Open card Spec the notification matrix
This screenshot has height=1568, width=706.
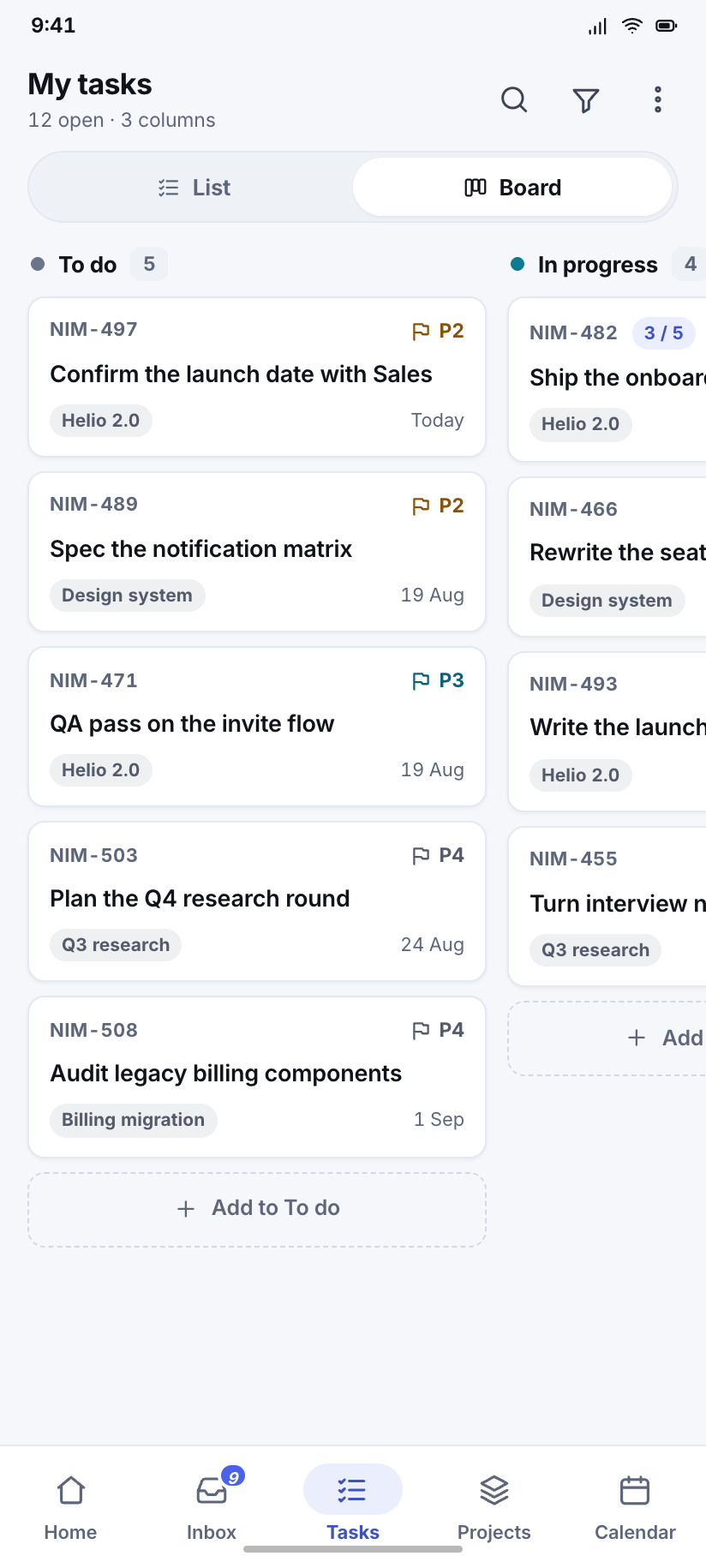tap(257, 552)
